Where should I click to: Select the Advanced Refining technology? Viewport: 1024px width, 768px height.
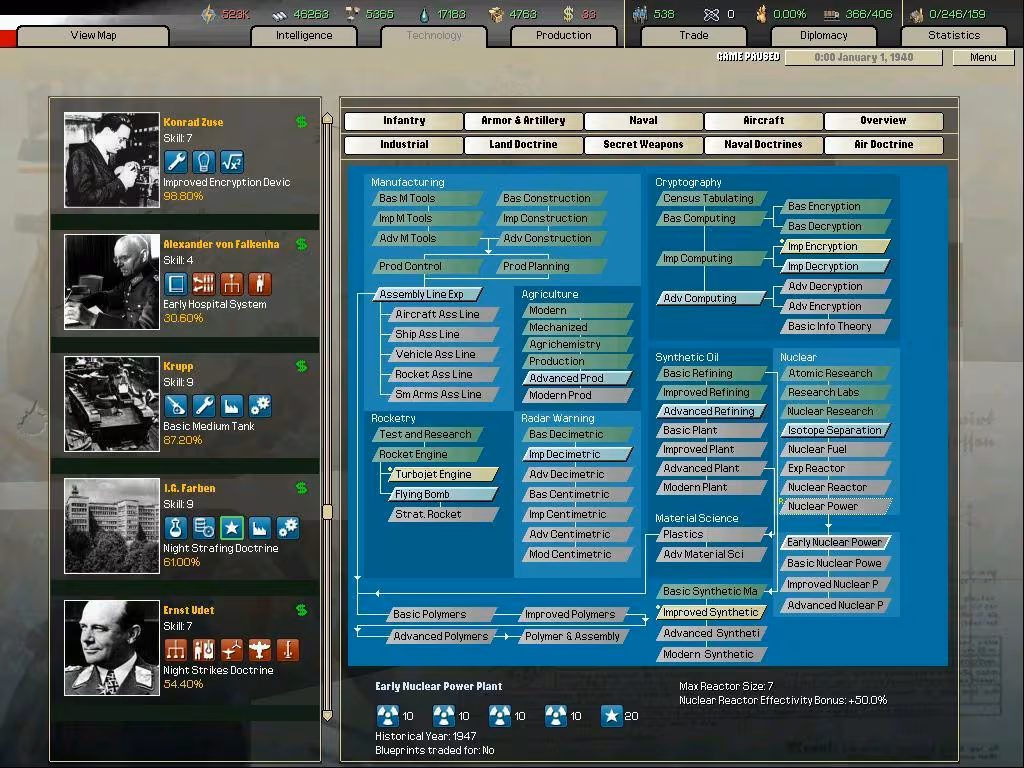[x=711, y=411]
